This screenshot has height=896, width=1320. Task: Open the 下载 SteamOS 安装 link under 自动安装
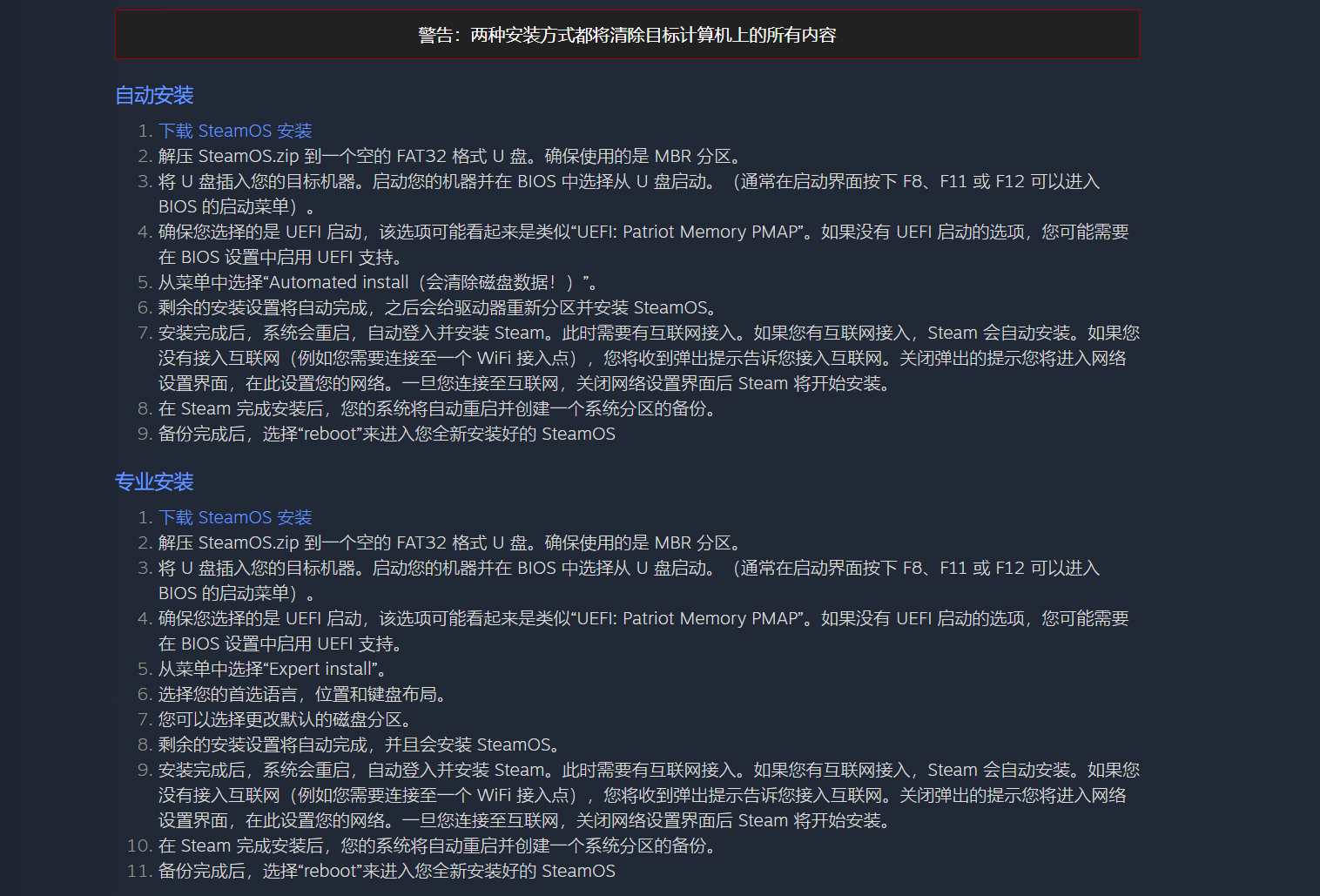[235, 131]
